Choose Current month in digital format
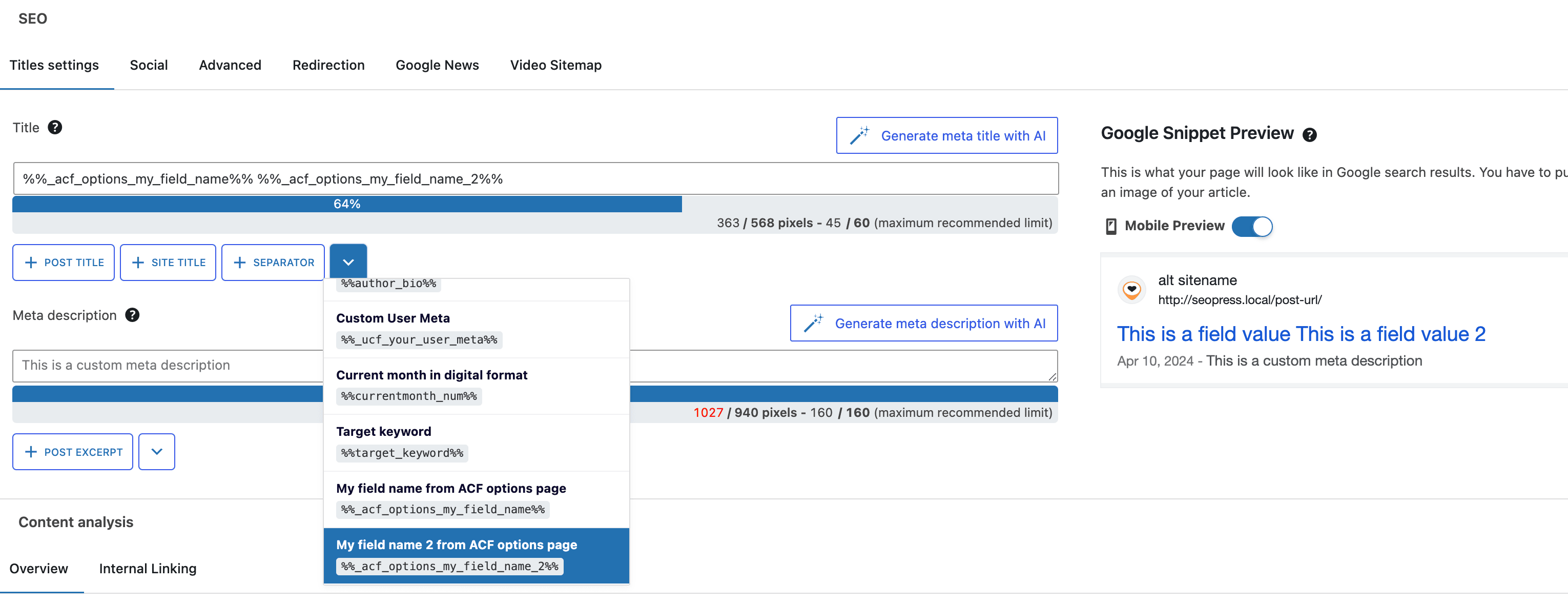This screenshot has width=1568, height=603. coord(476,386)
